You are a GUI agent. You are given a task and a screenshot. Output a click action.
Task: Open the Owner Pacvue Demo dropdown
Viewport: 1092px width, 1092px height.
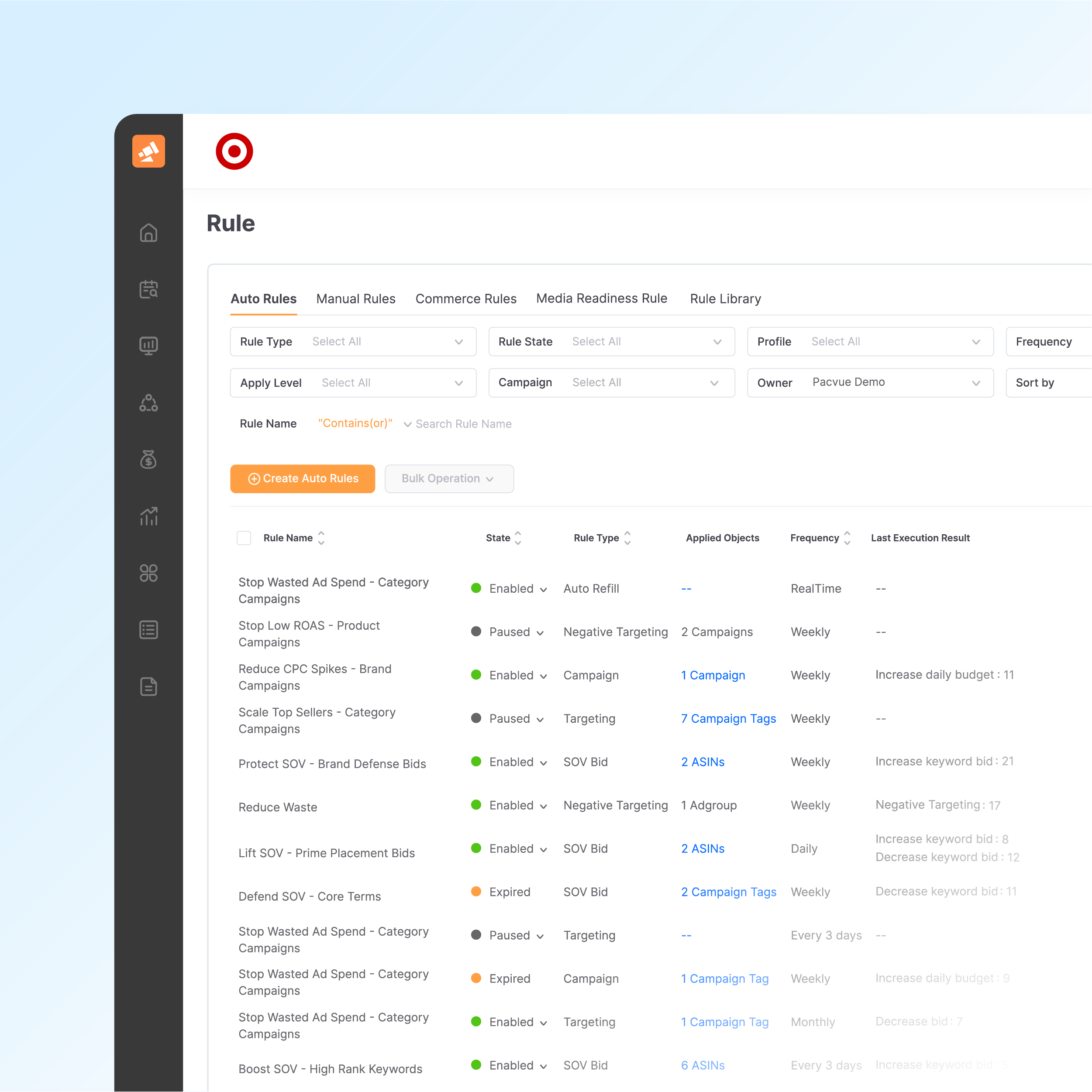[x=870, y=383]
